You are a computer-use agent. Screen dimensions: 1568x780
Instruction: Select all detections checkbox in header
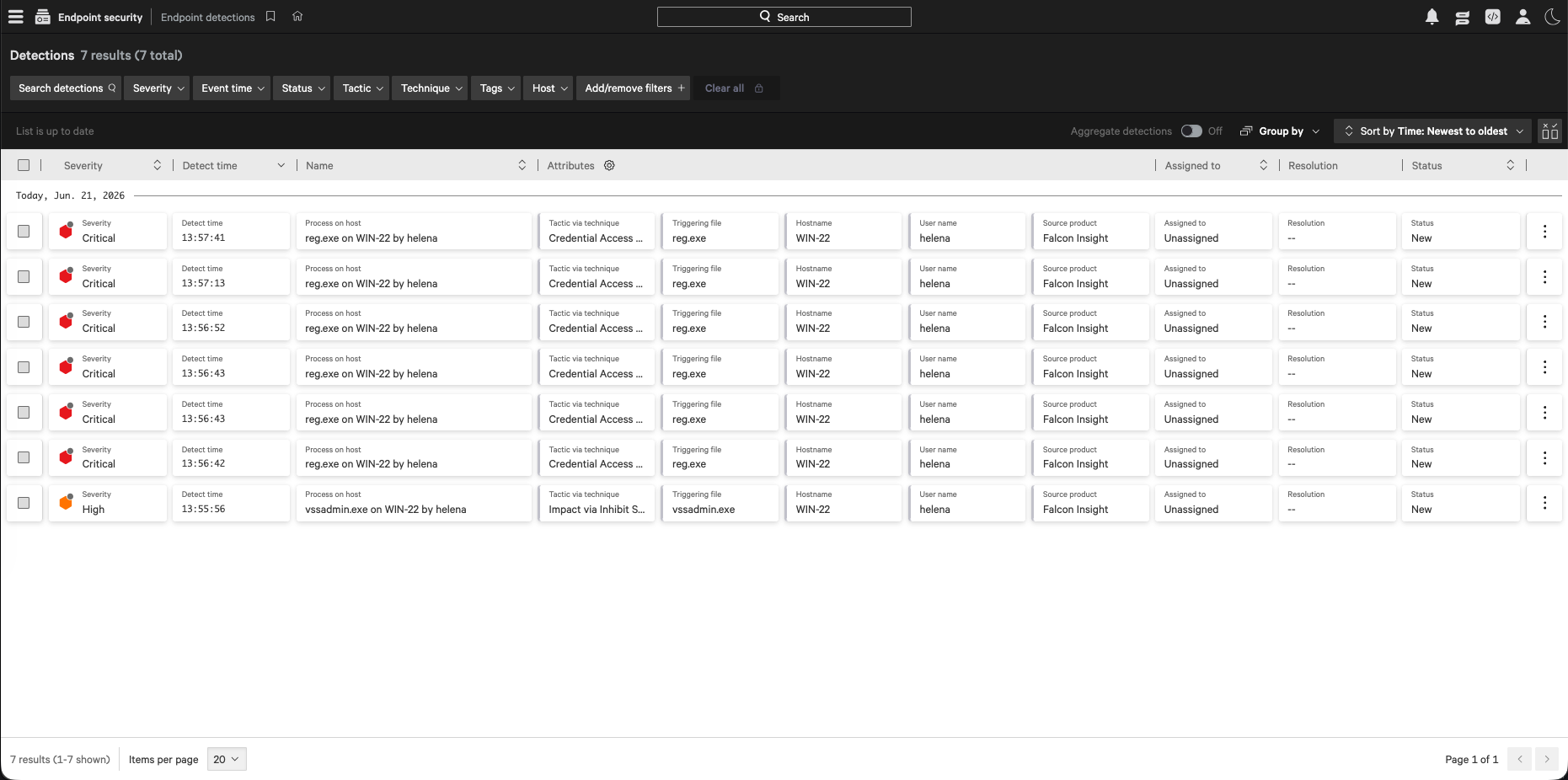(24, 165)
